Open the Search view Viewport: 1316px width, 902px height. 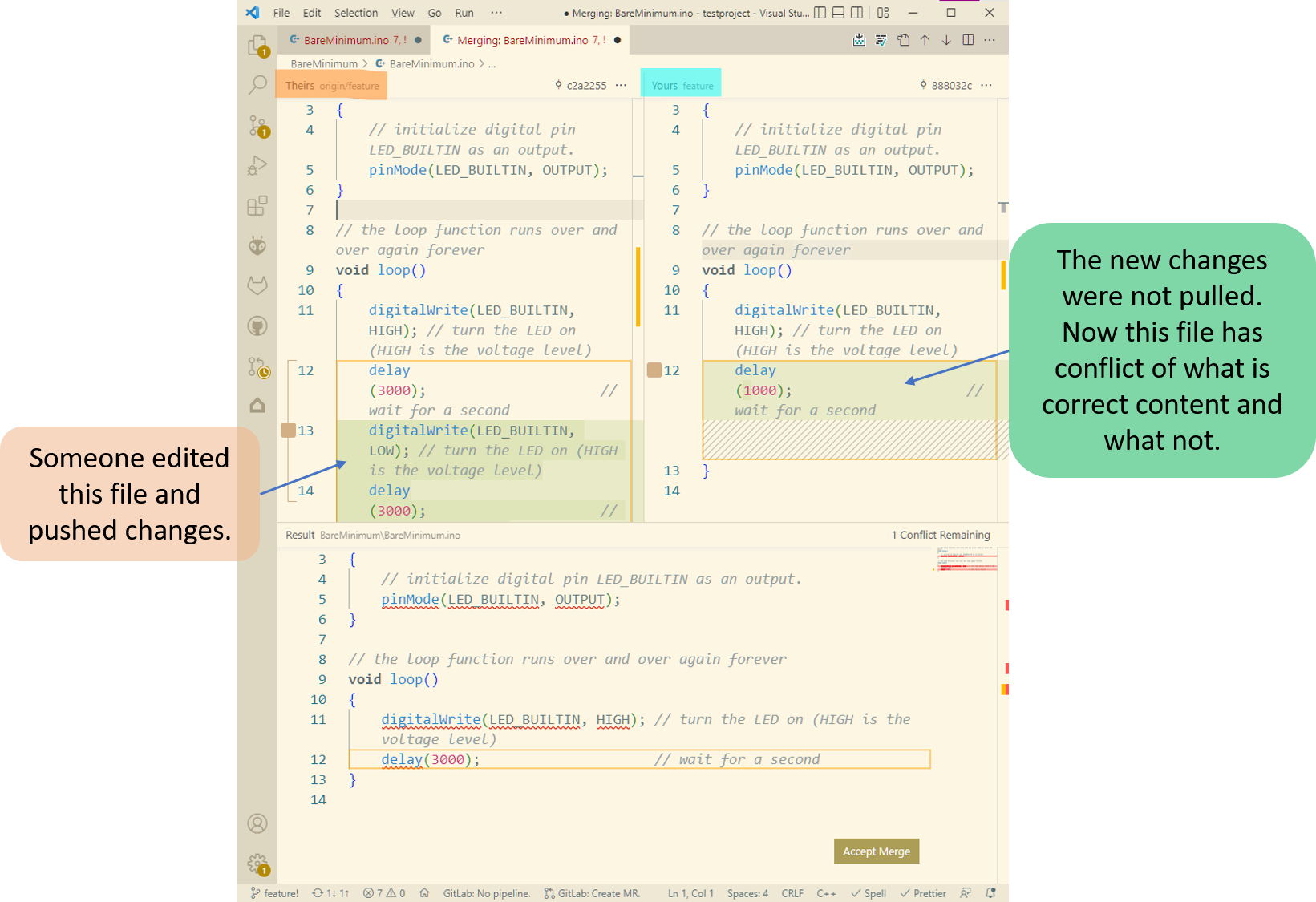pos(257,84)
